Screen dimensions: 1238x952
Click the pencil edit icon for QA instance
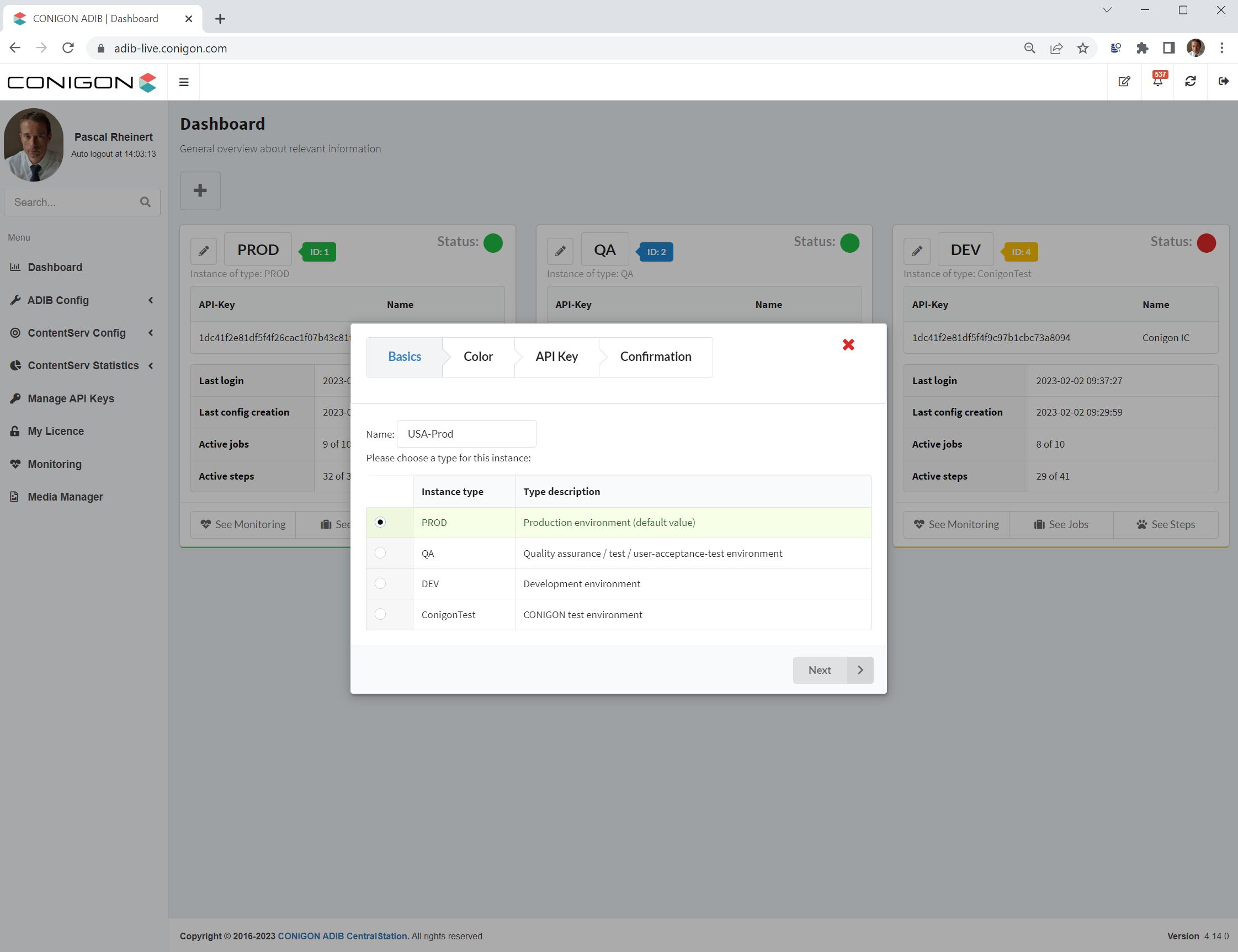(560, 251)
